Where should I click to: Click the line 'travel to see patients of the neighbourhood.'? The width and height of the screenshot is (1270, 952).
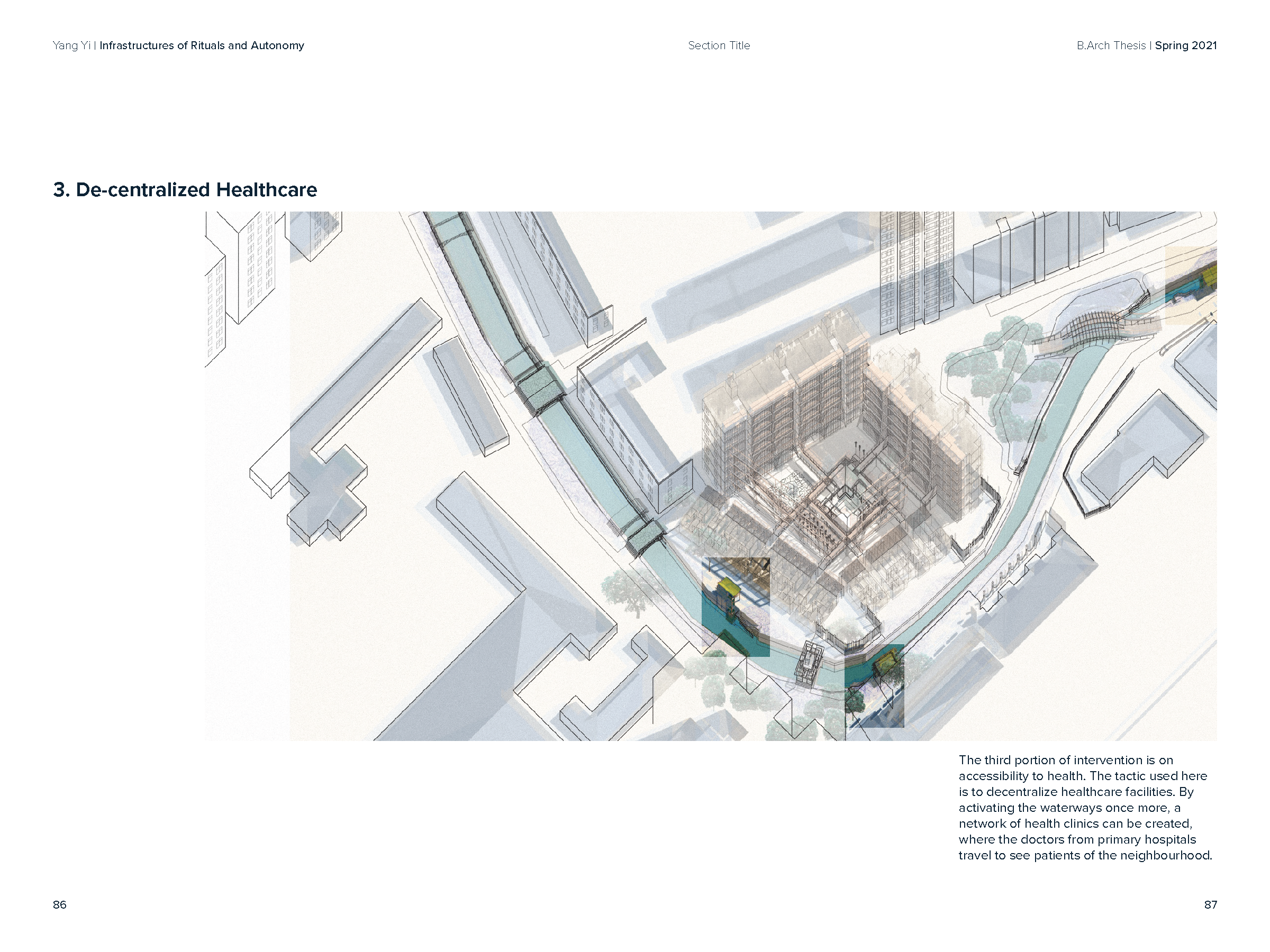click(x=1085, y=855)
